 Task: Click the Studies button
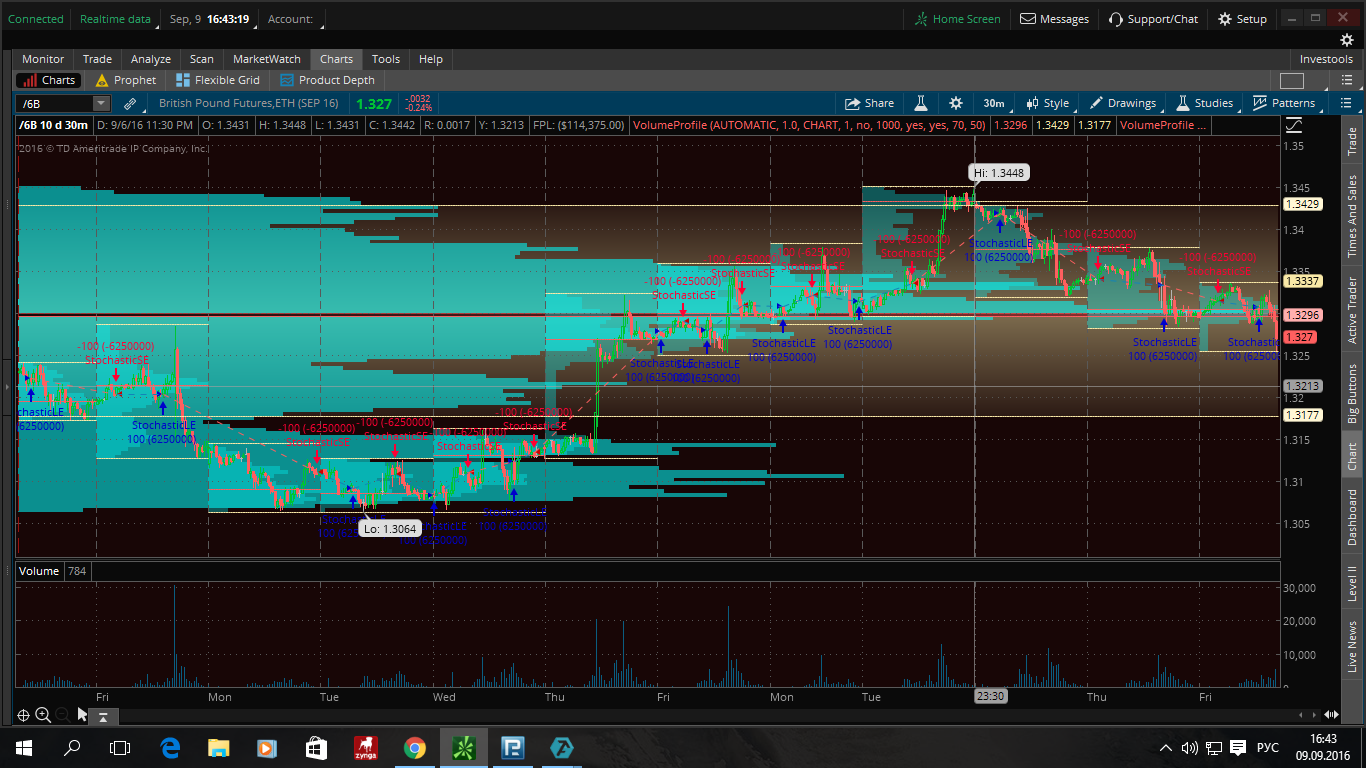(x=1204, y=103)
